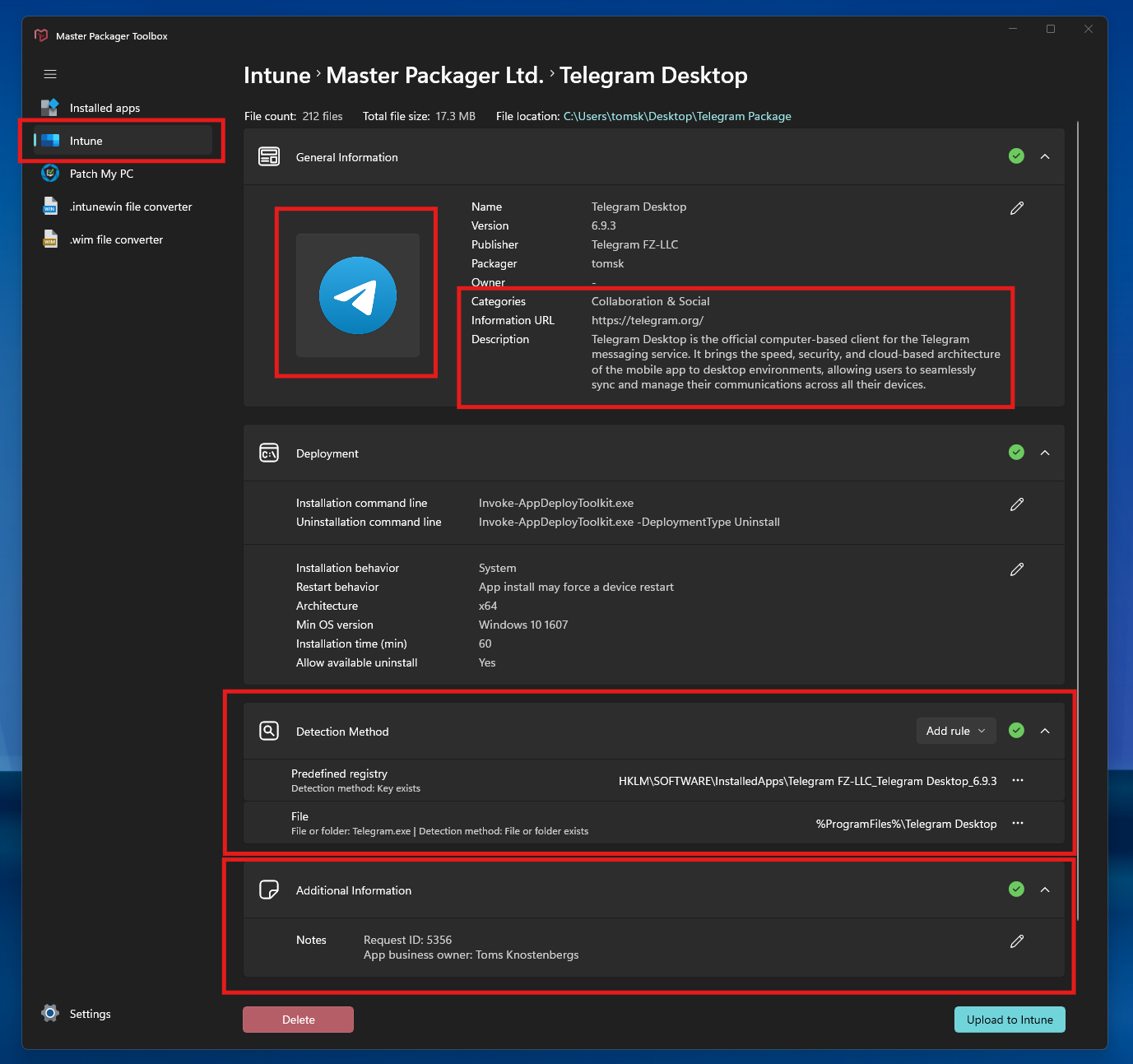
Task: Select the Intune sidebar item
Action: pos(123,141)
